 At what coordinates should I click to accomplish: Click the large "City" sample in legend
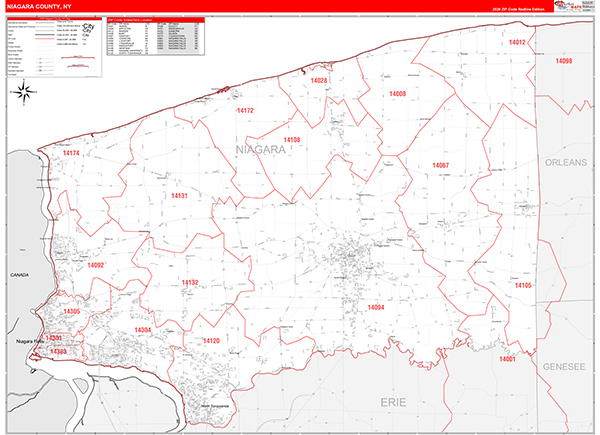pos(89,26)
